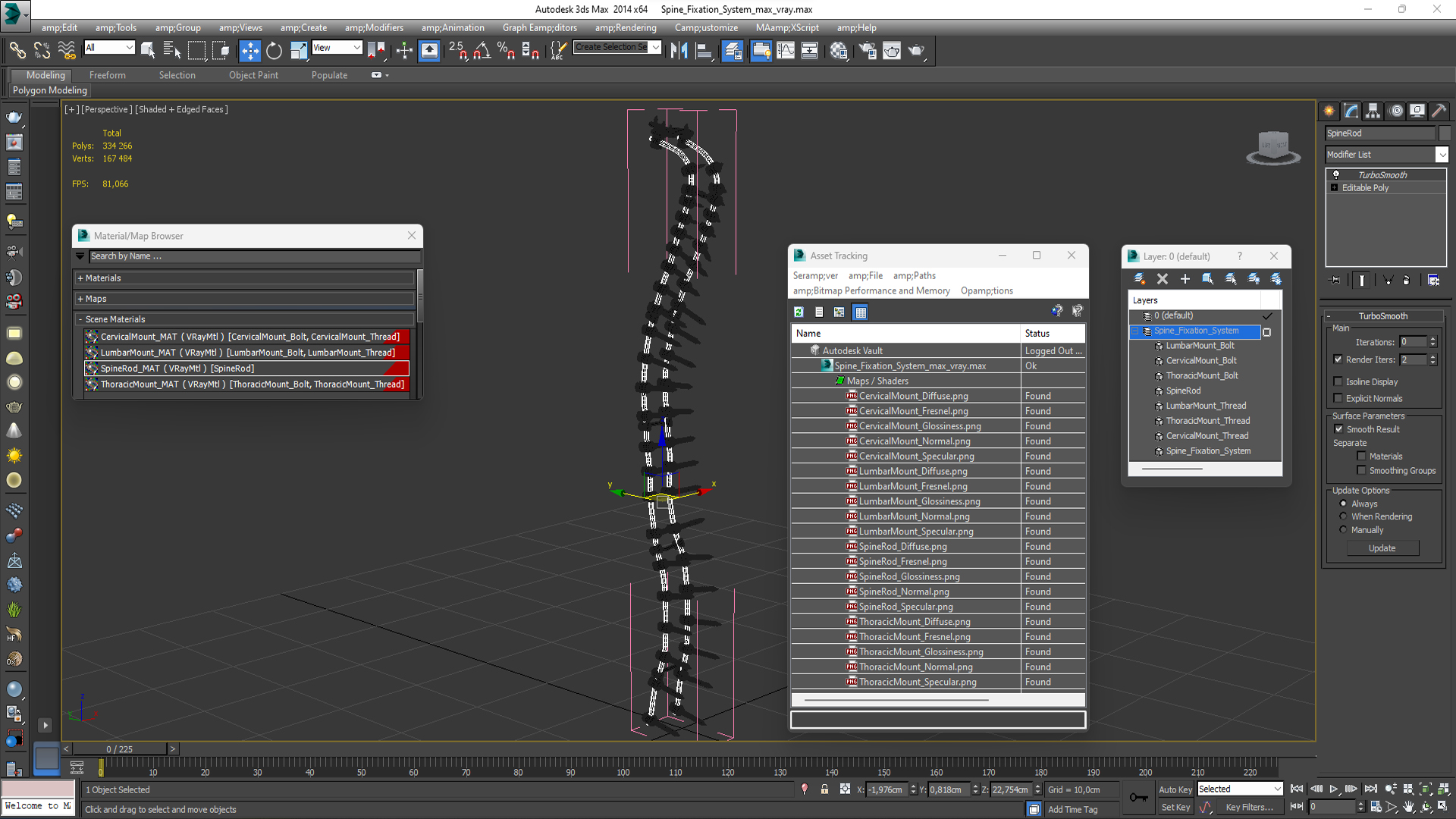Screen dimensions: 1456x819
Task: Enable Separate by Materials checkbox
Action: click(1362, 456)
